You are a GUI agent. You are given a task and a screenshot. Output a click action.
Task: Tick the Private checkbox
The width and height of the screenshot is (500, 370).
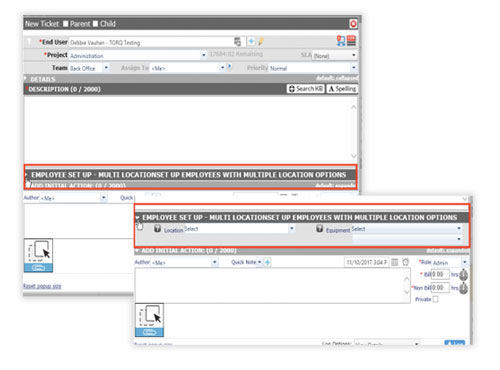click(435, 299)
